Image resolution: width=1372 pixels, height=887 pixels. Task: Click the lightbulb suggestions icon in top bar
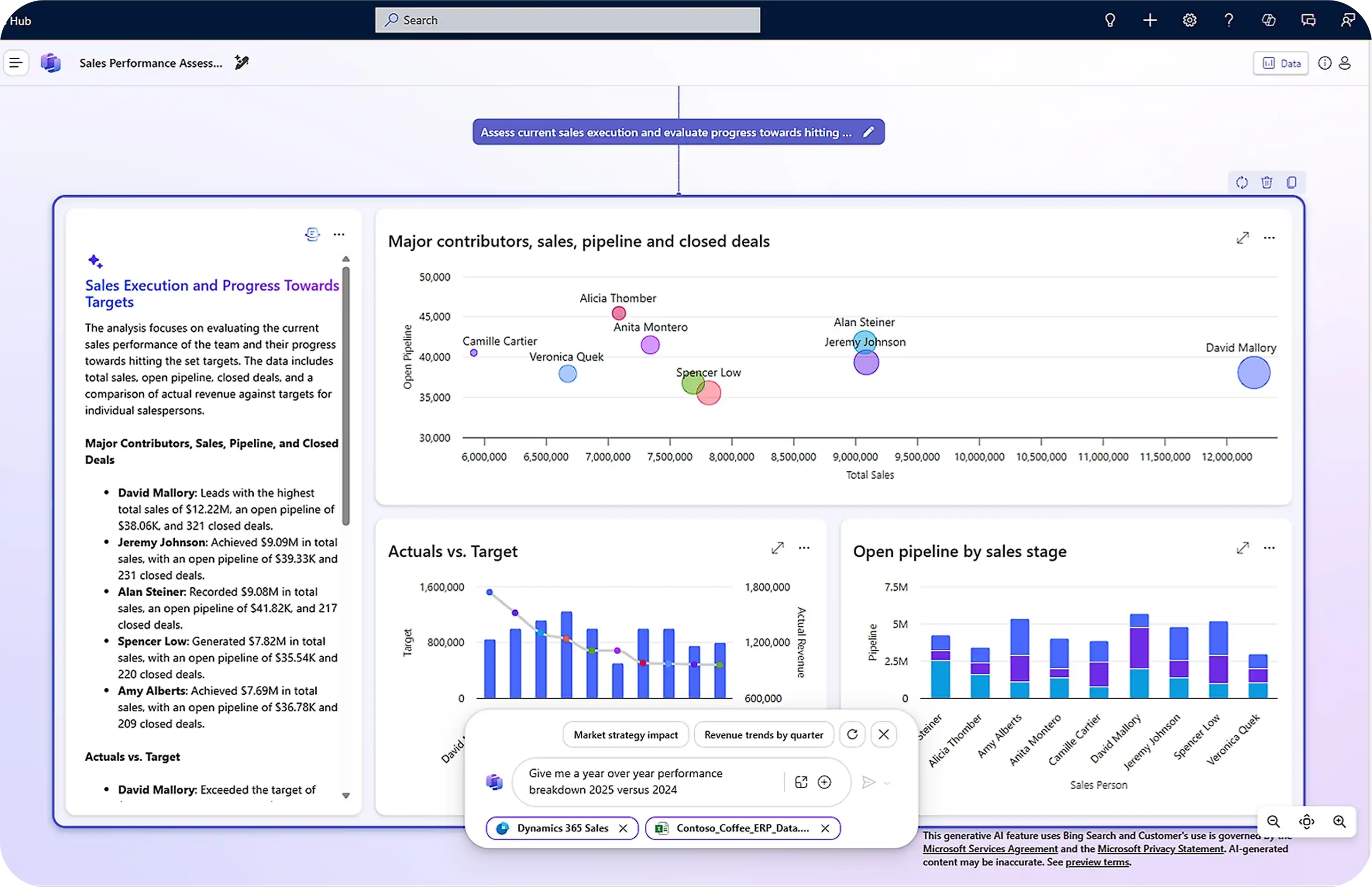(x=1109, y=20)
